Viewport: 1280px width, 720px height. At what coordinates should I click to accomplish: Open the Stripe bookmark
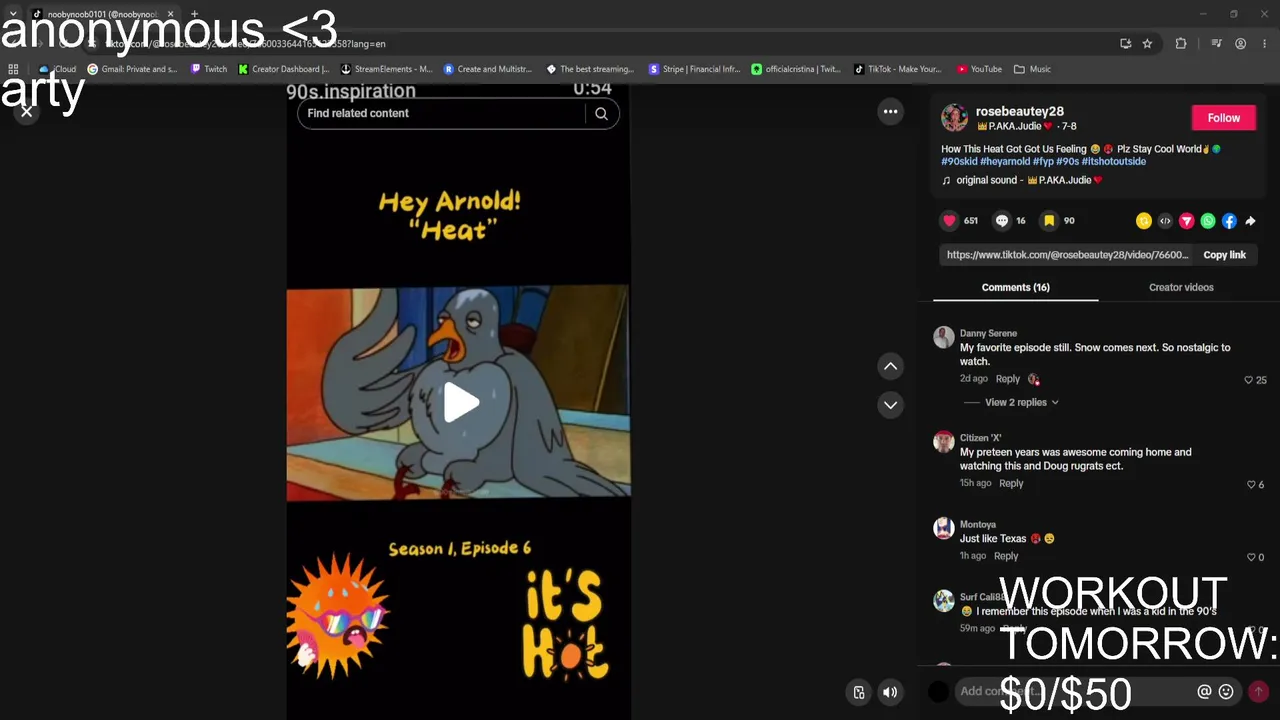(x=694, y=69)
